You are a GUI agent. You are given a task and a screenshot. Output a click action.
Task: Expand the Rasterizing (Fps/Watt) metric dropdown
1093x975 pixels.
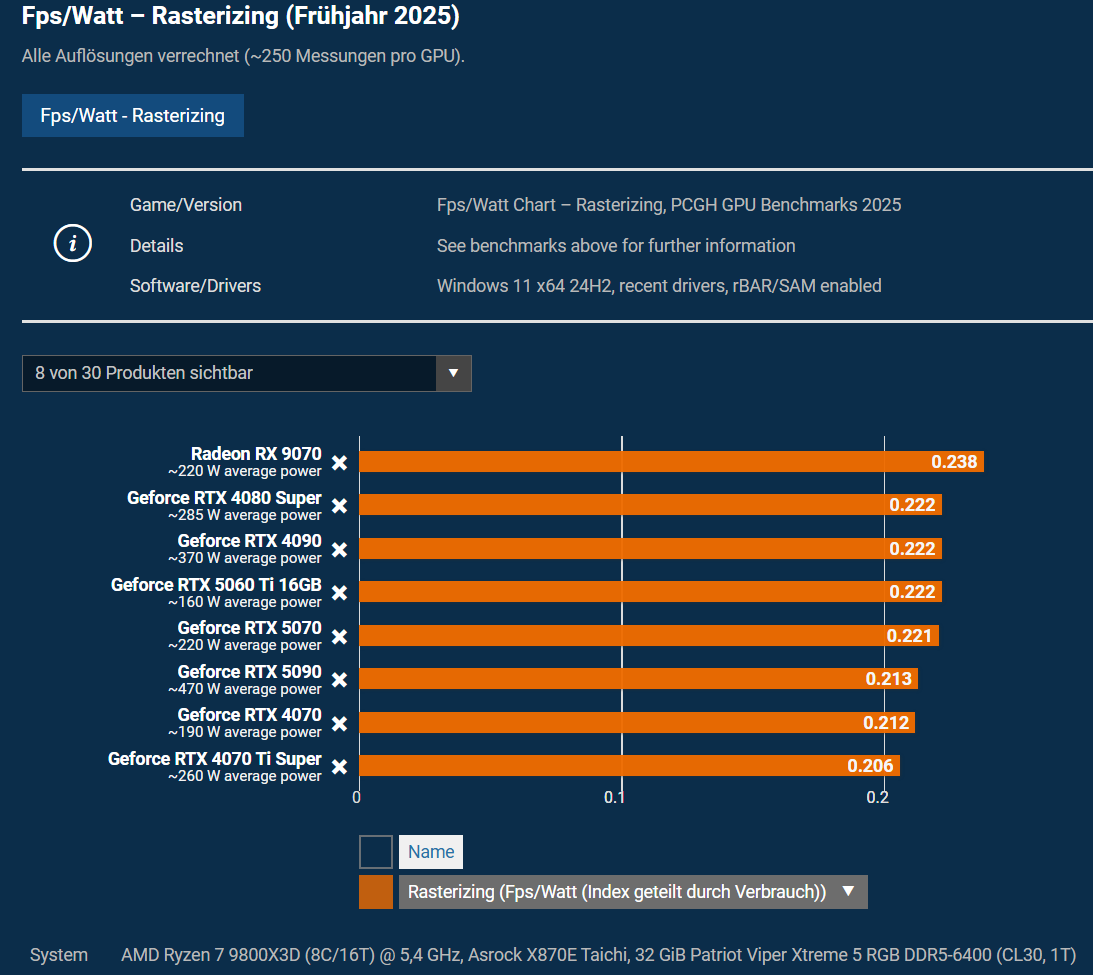pyautogui.click(x=633, y=892)
